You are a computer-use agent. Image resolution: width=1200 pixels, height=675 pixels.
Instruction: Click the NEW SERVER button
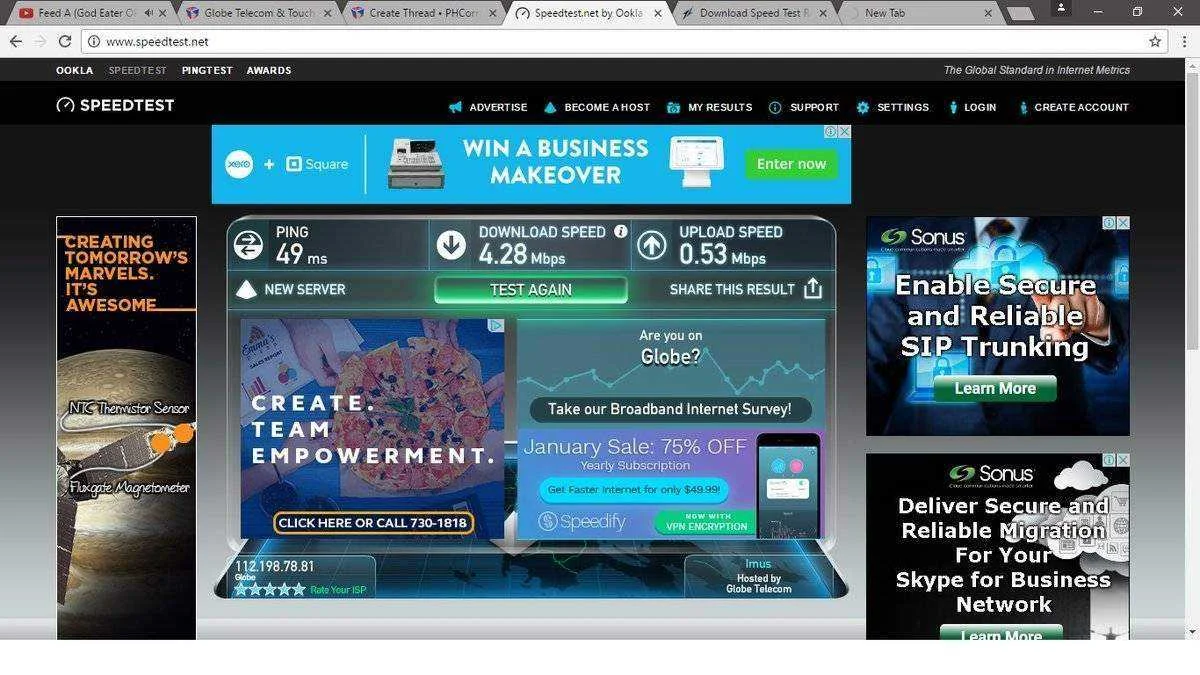point(291,289)
